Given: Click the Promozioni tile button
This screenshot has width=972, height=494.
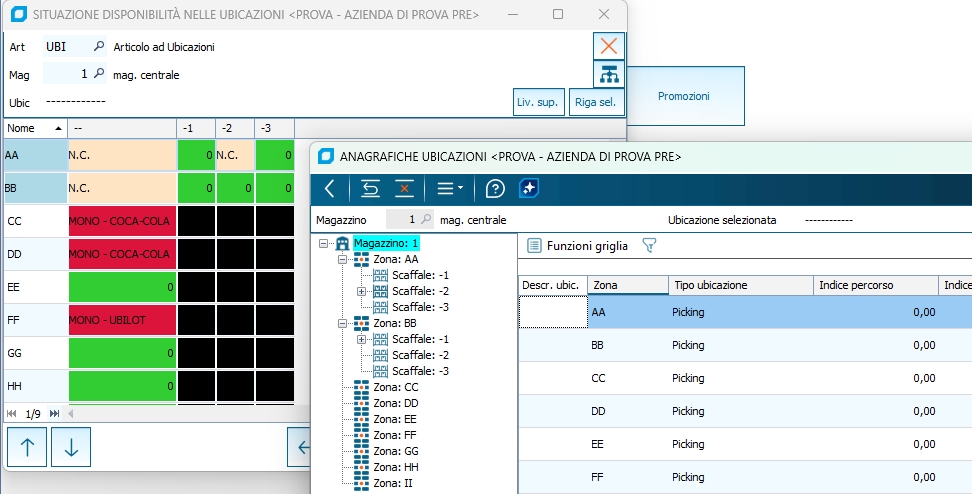Looking at the screenshot, I should click(684, 96).
